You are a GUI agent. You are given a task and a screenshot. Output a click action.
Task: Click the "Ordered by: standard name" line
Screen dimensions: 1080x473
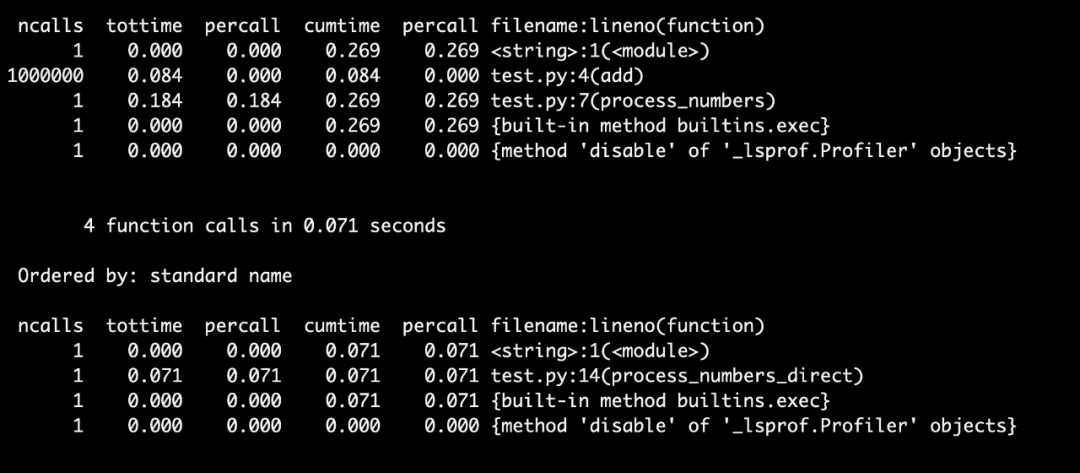tap(155, 275)
